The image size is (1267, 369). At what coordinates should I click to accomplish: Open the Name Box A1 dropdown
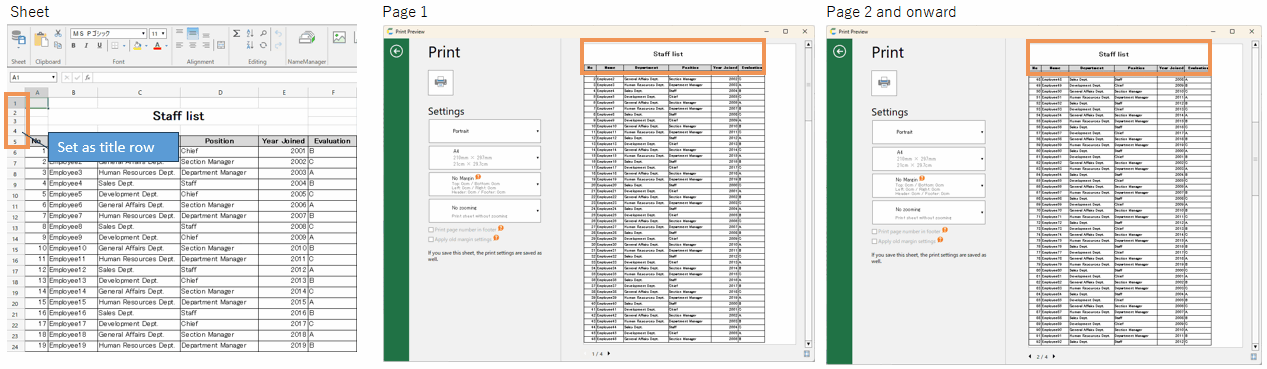[x=53, y=77]
